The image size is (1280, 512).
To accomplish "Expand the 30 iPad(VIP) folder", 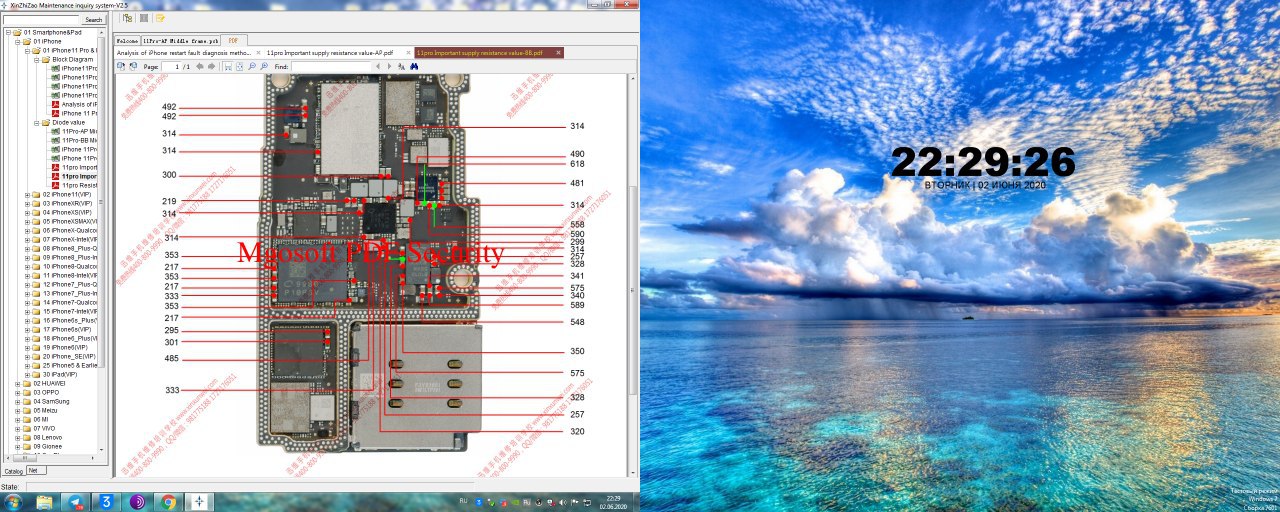I will point(25,374).
